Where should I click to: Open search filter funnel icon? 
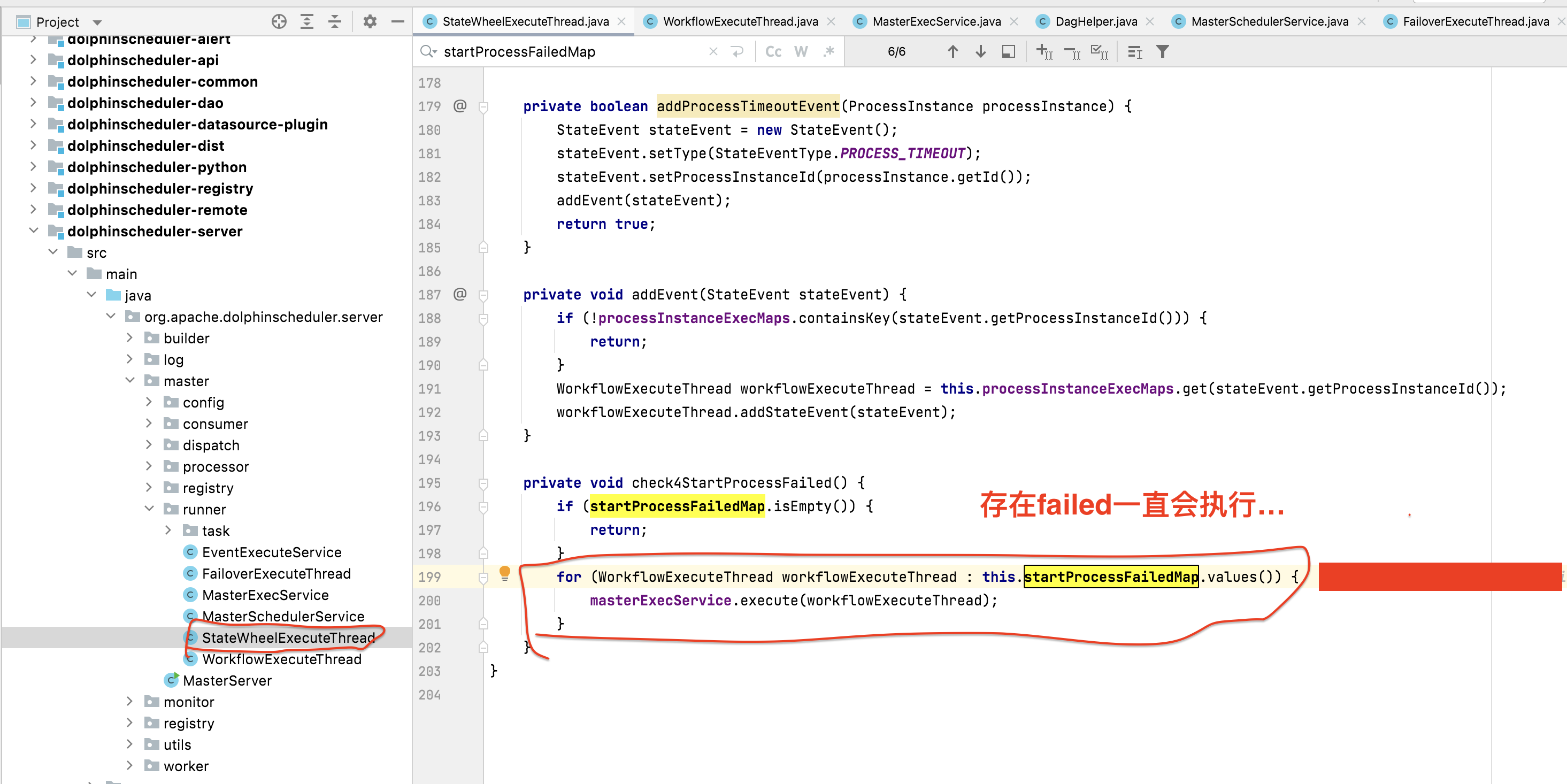coord(1163,52)
